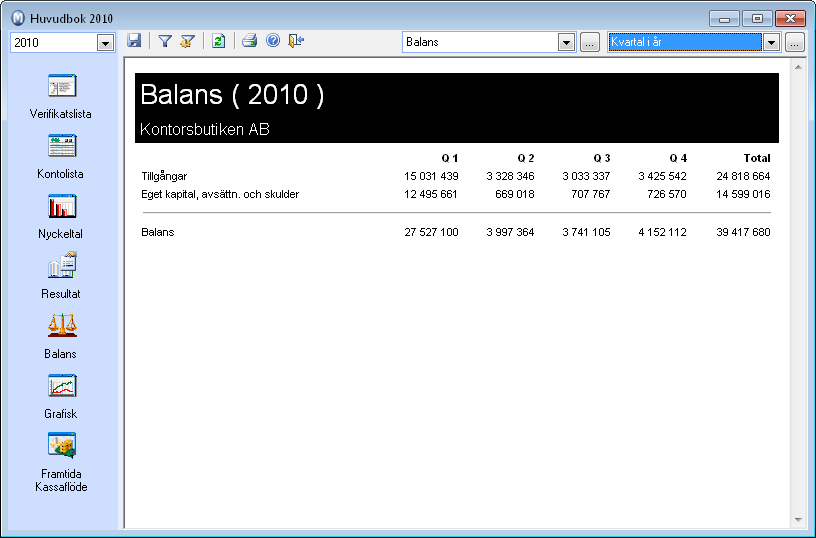The image size is (816, 538).
Task: Click the exit door icon
Action: click(296, 41)
